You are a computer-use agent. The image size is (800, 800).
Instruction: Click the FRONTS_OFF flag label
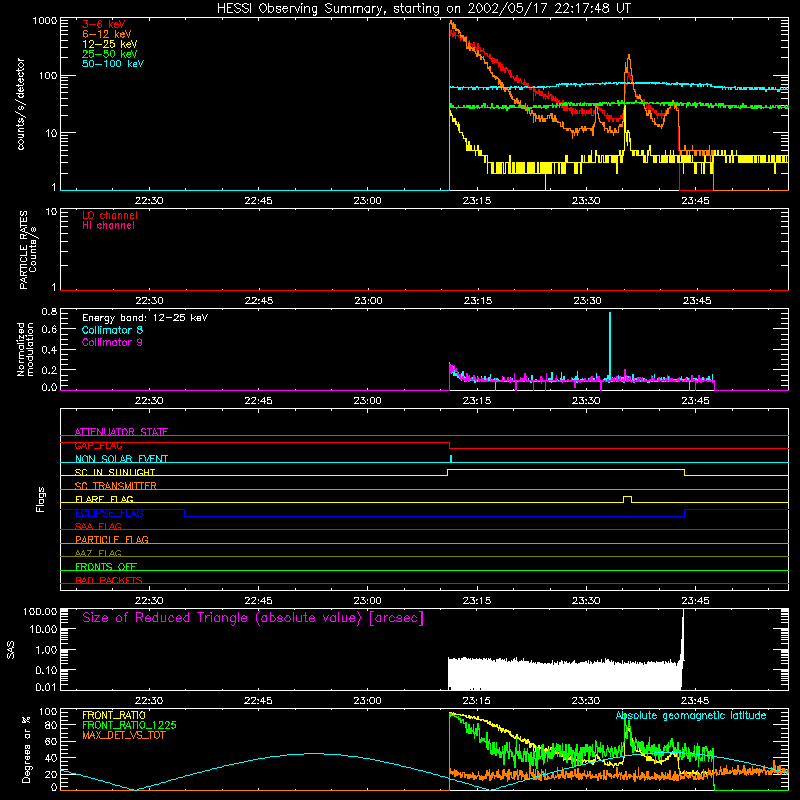(106, 566)
